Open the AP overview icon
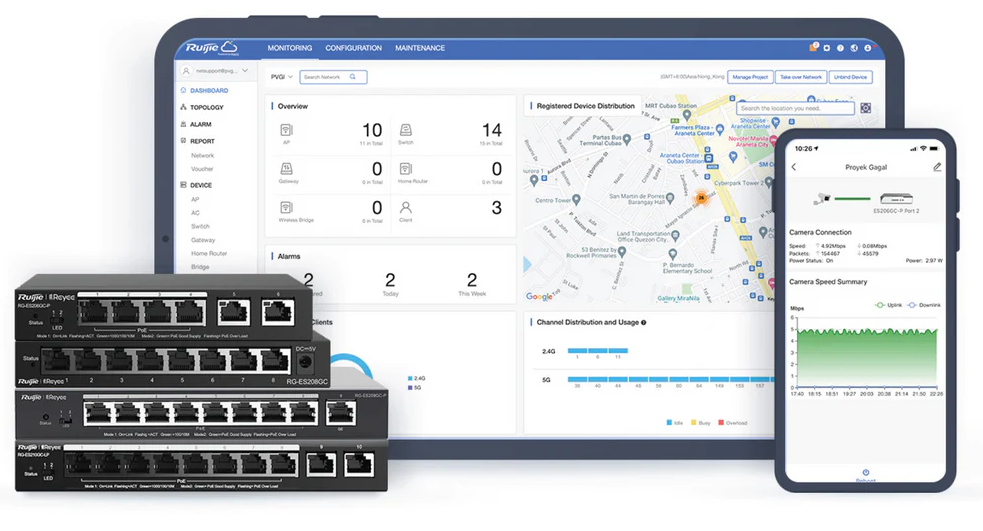983x531 pixels. tap(286, 130)
